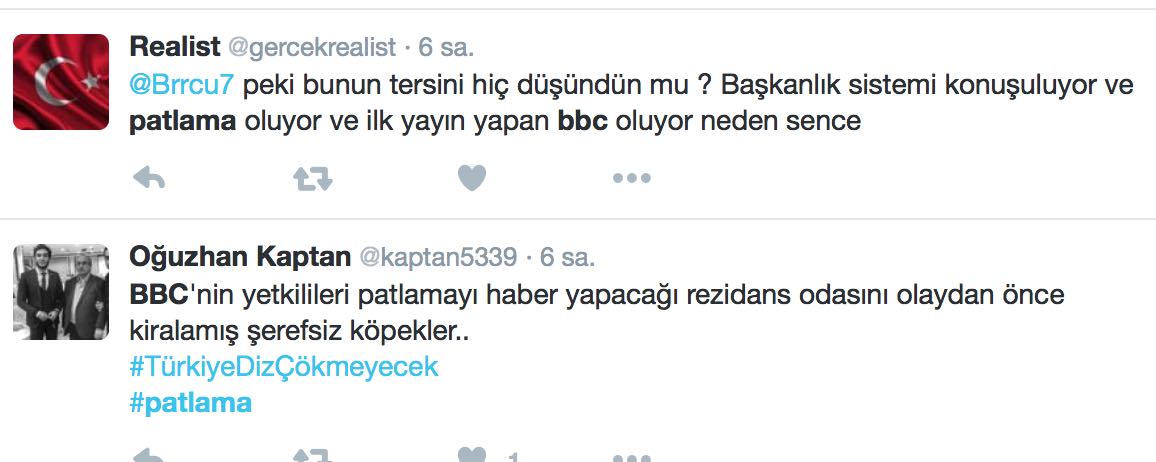Open the Oğuzhan Kaptan display name profile
1156x462 pixels.
(240, 257)
